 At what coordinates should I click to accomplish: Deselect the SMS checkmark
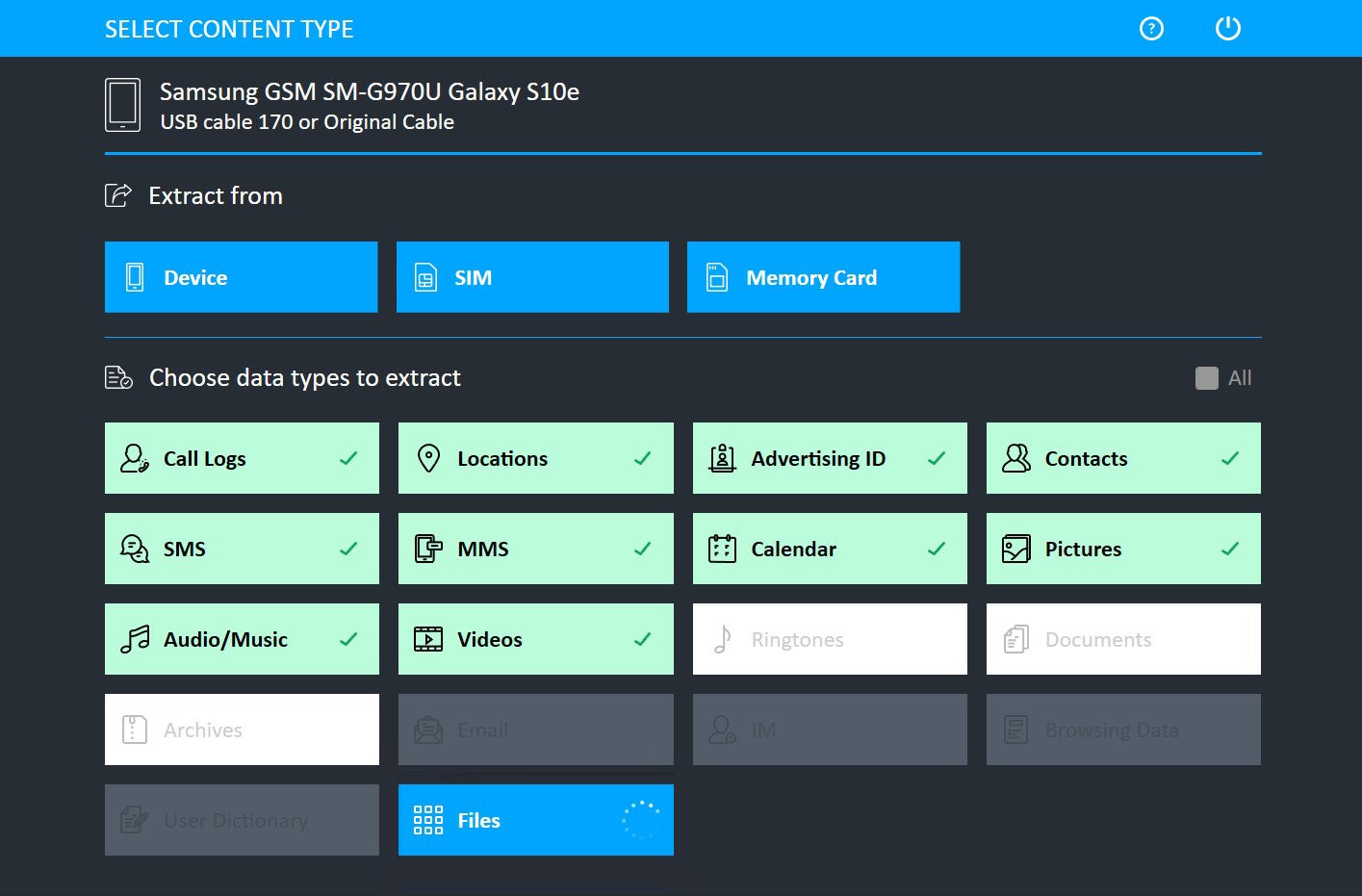[348, 549]
